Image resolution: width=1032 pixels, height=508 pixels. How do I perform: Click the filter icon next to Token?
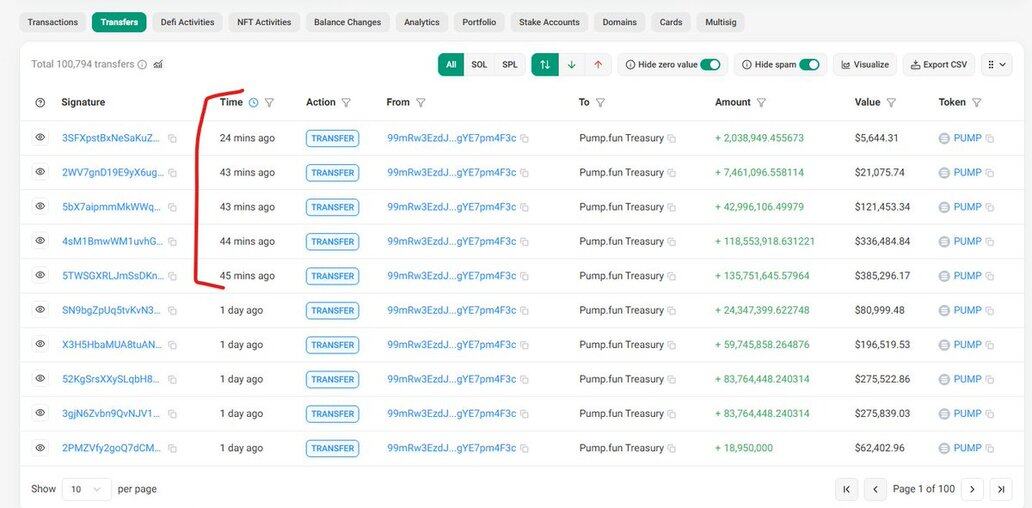(976, 103)
